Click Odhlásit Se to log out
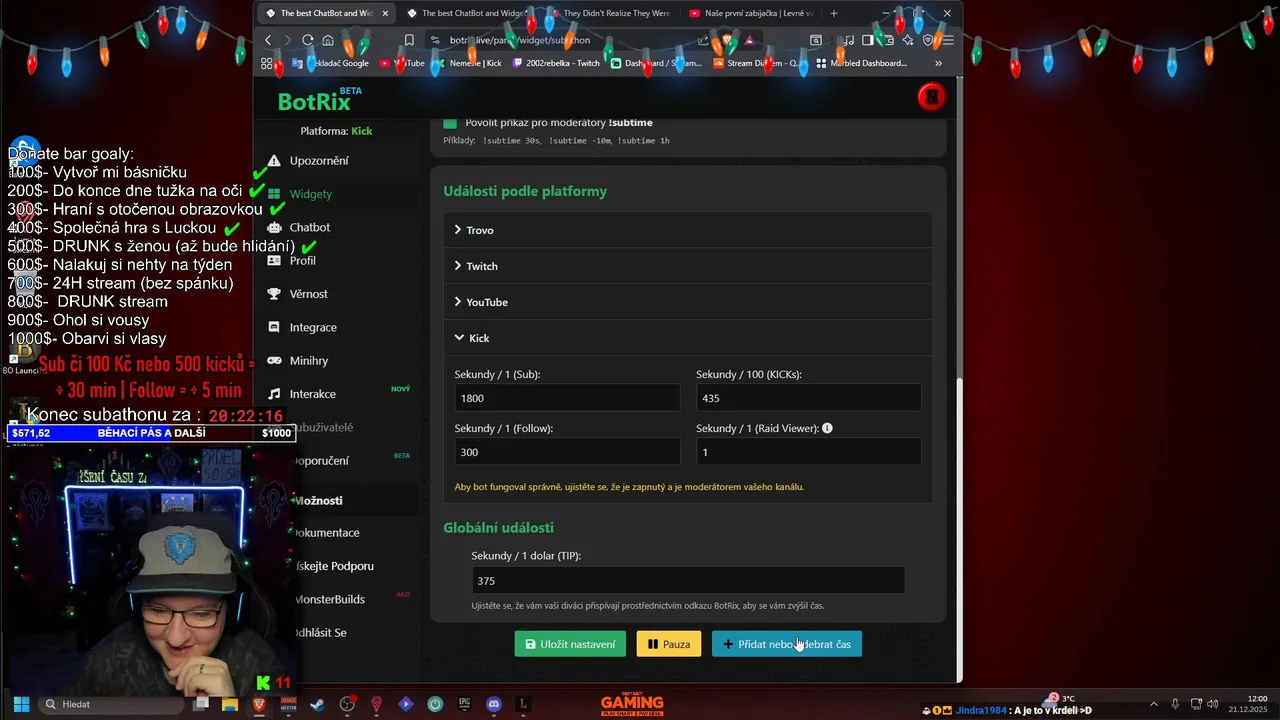Viewport: 1280px width, 720px height. coord(320,633)
